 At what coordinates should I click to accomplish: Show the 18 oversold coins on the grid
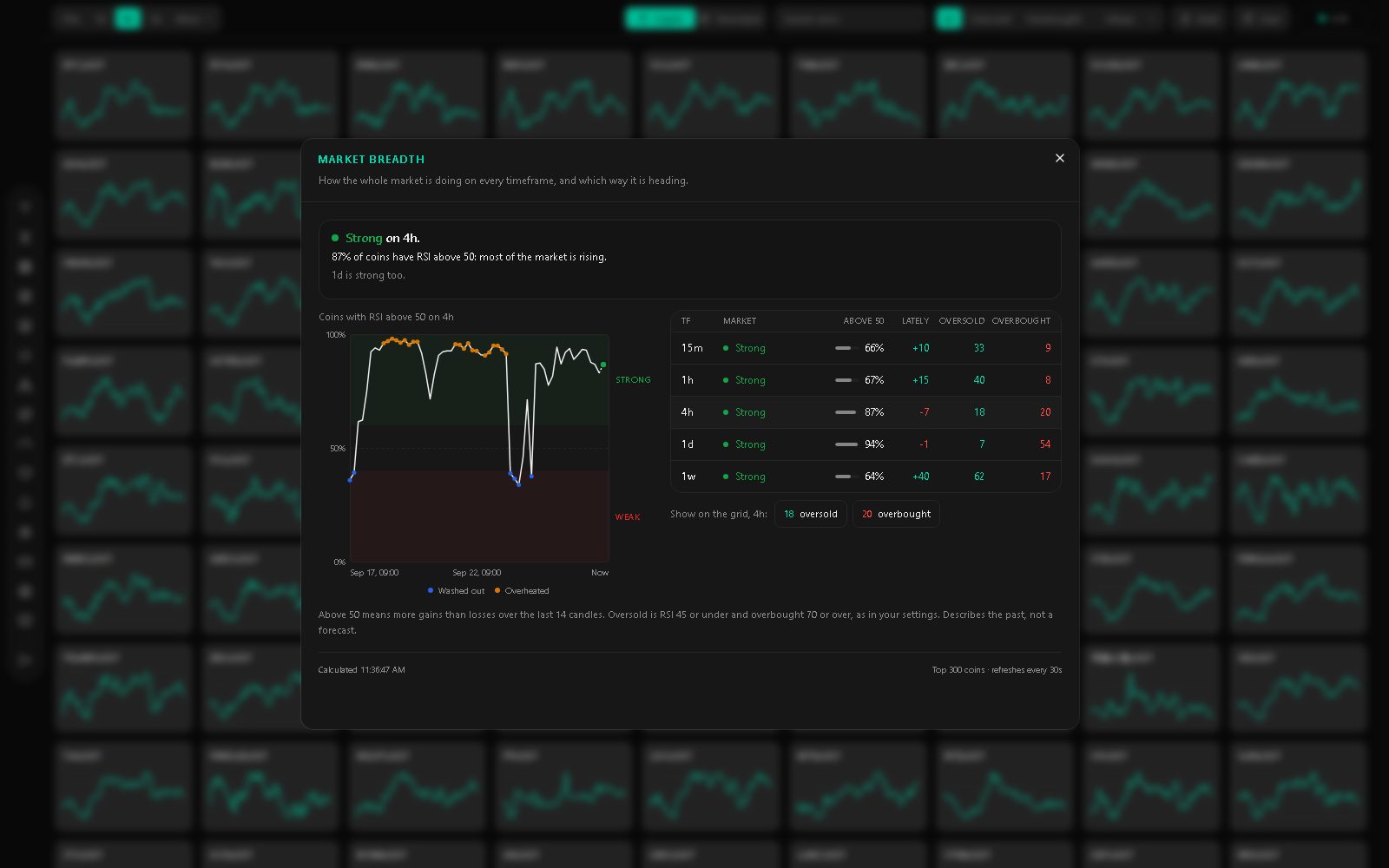tap(811, 514)
